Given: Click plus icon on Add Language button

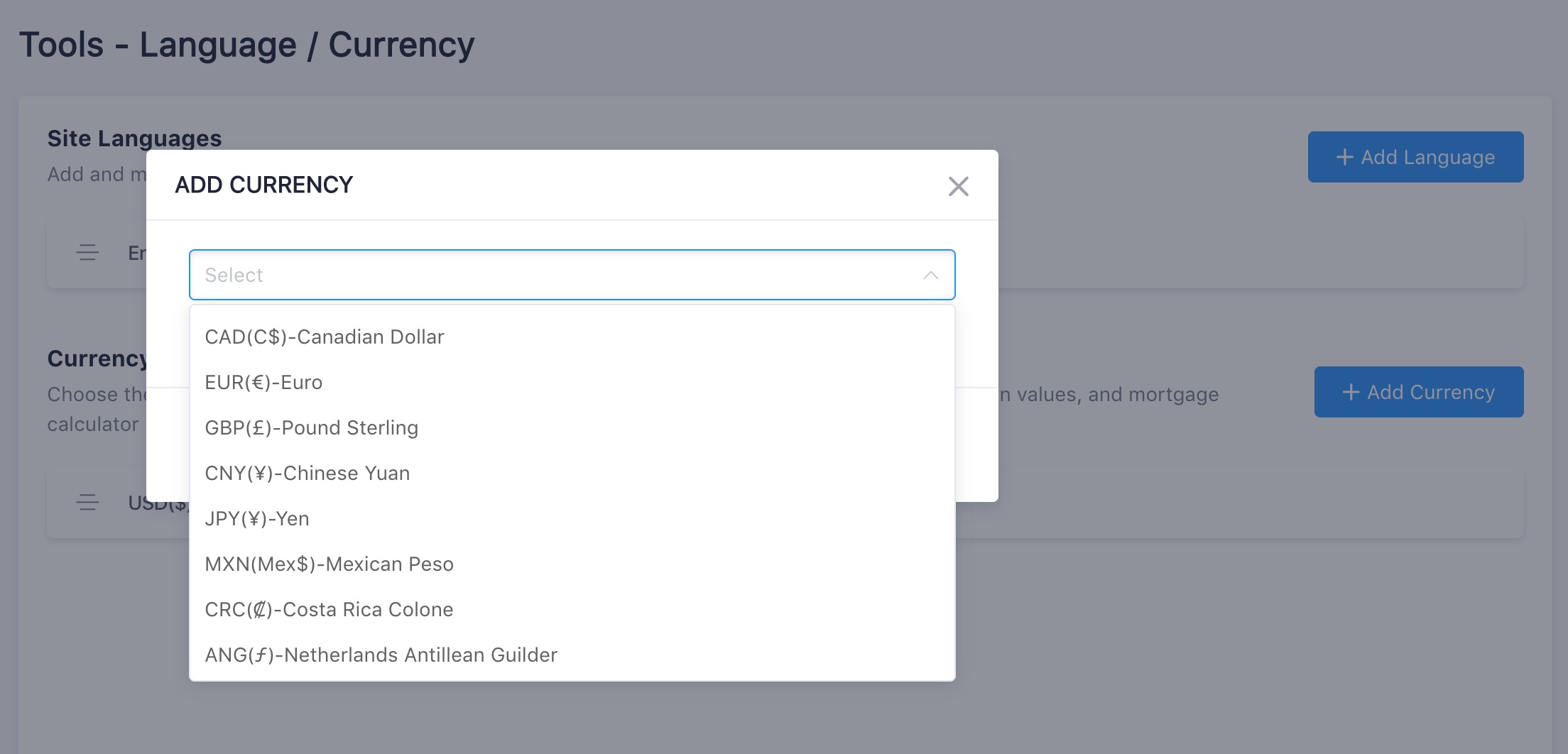Looking at the screenshot, I should [1344, 157].
